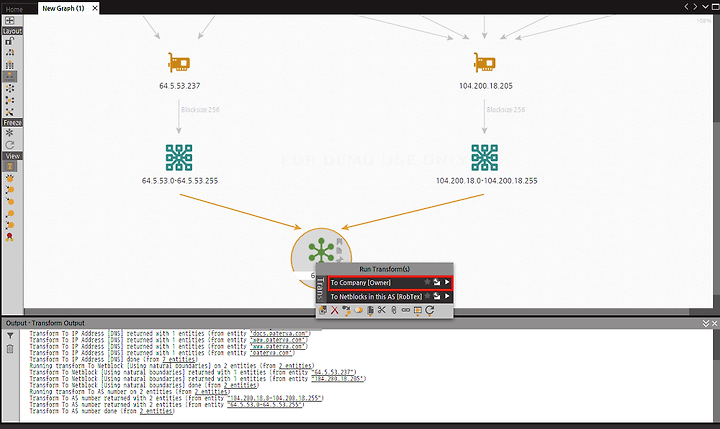Select the red ball view icon
This screenshot has height=429, width=720.
(10, 237)
